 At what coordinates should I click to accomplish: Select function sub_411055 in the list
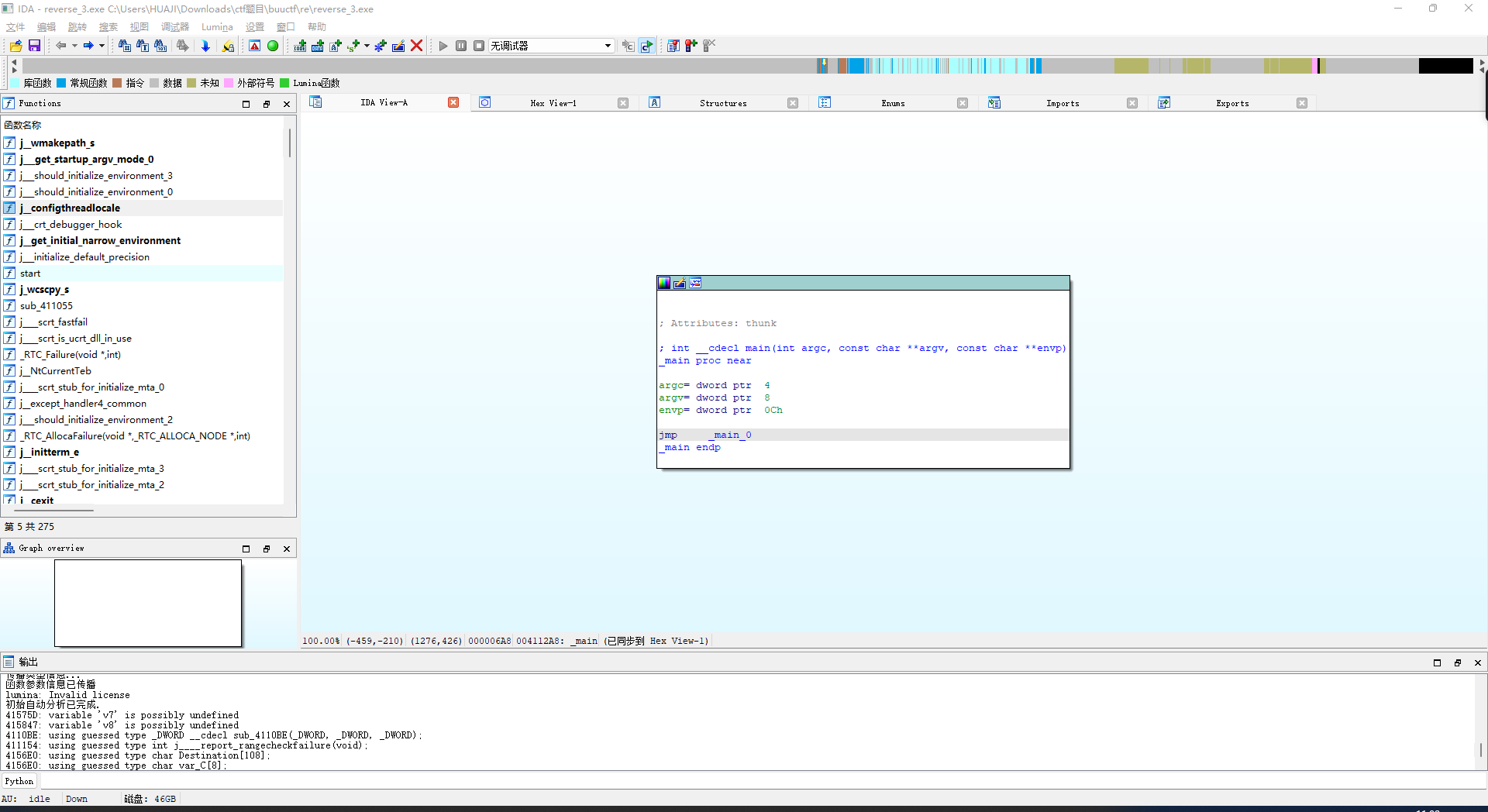click(x=142, y=305)
